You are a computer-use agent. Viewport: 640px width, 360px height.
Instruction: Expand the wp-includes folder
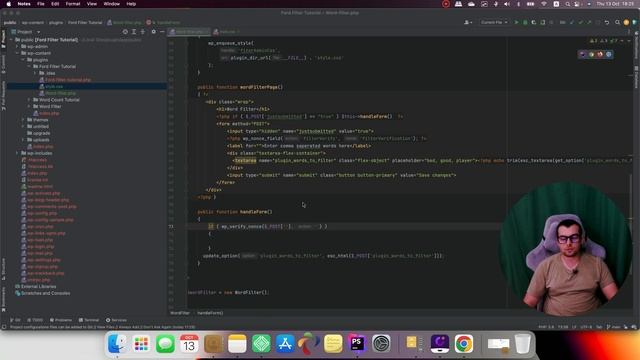pos(18,153)
